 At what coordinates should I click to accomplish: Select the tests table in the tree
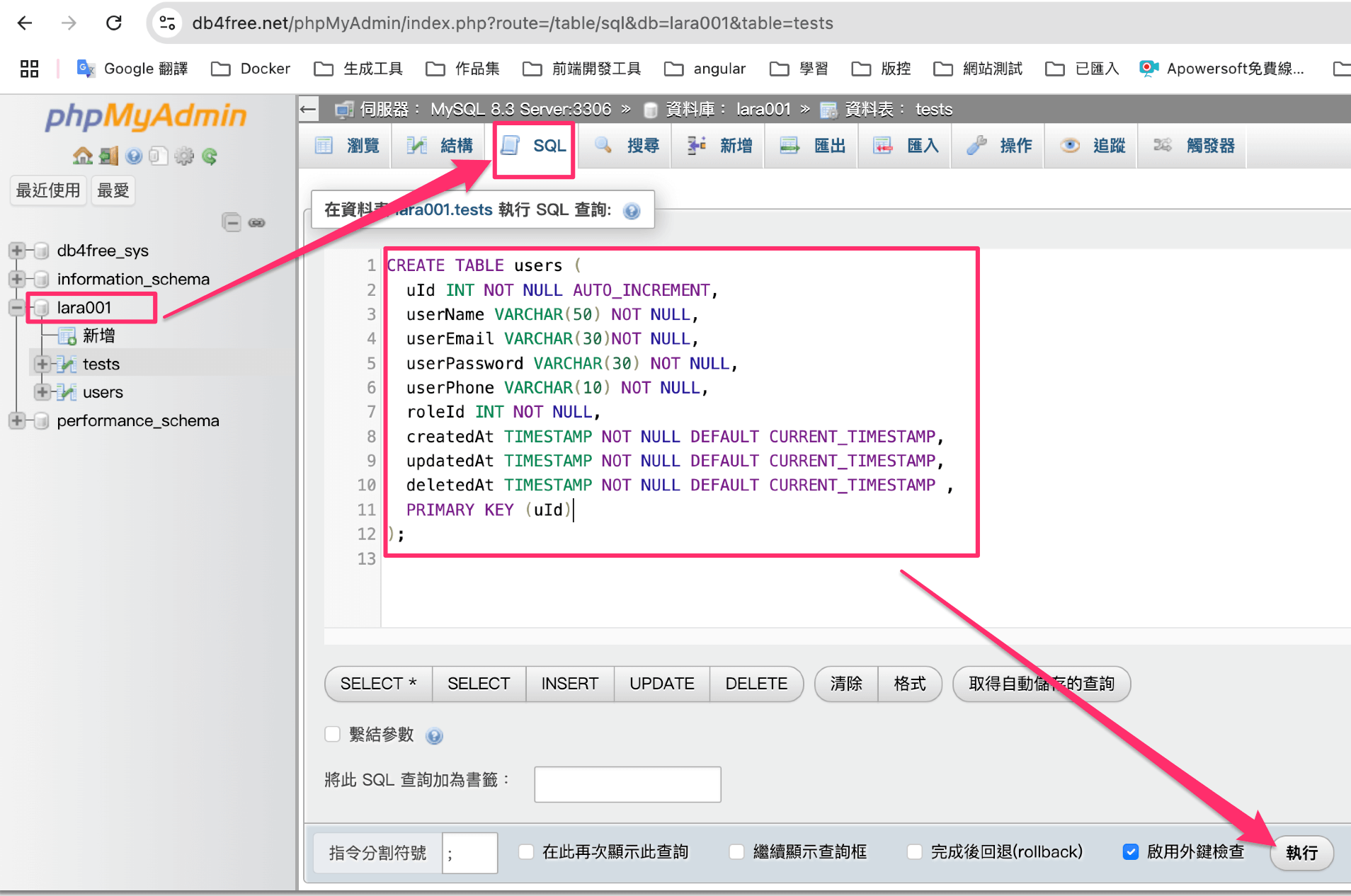101,364
